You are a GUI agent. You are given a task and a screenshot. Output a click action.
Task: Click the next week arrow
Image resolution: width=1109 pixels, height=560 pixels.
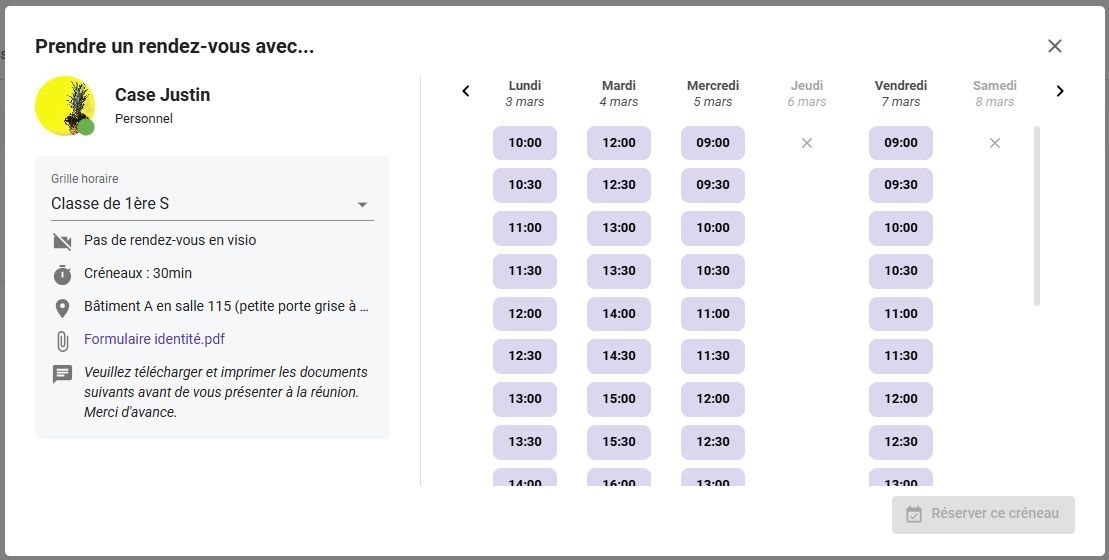click(1060, 92)
